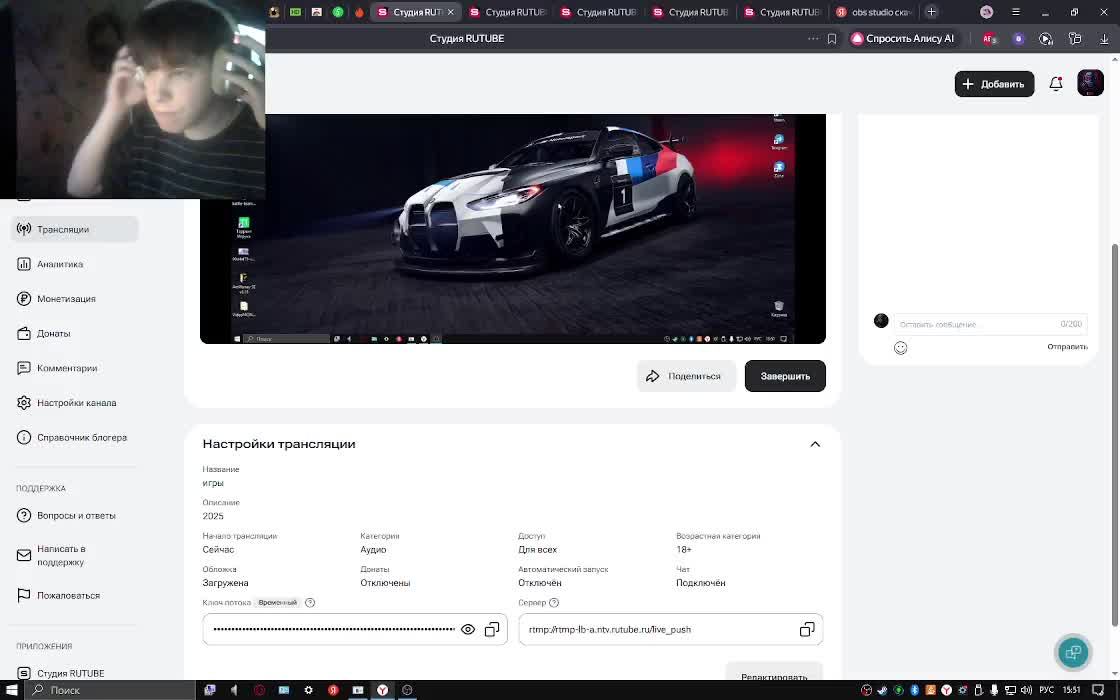Click the taskbar volume icon
Screen dimensions: 1120x700
[x=1026, y=690]
